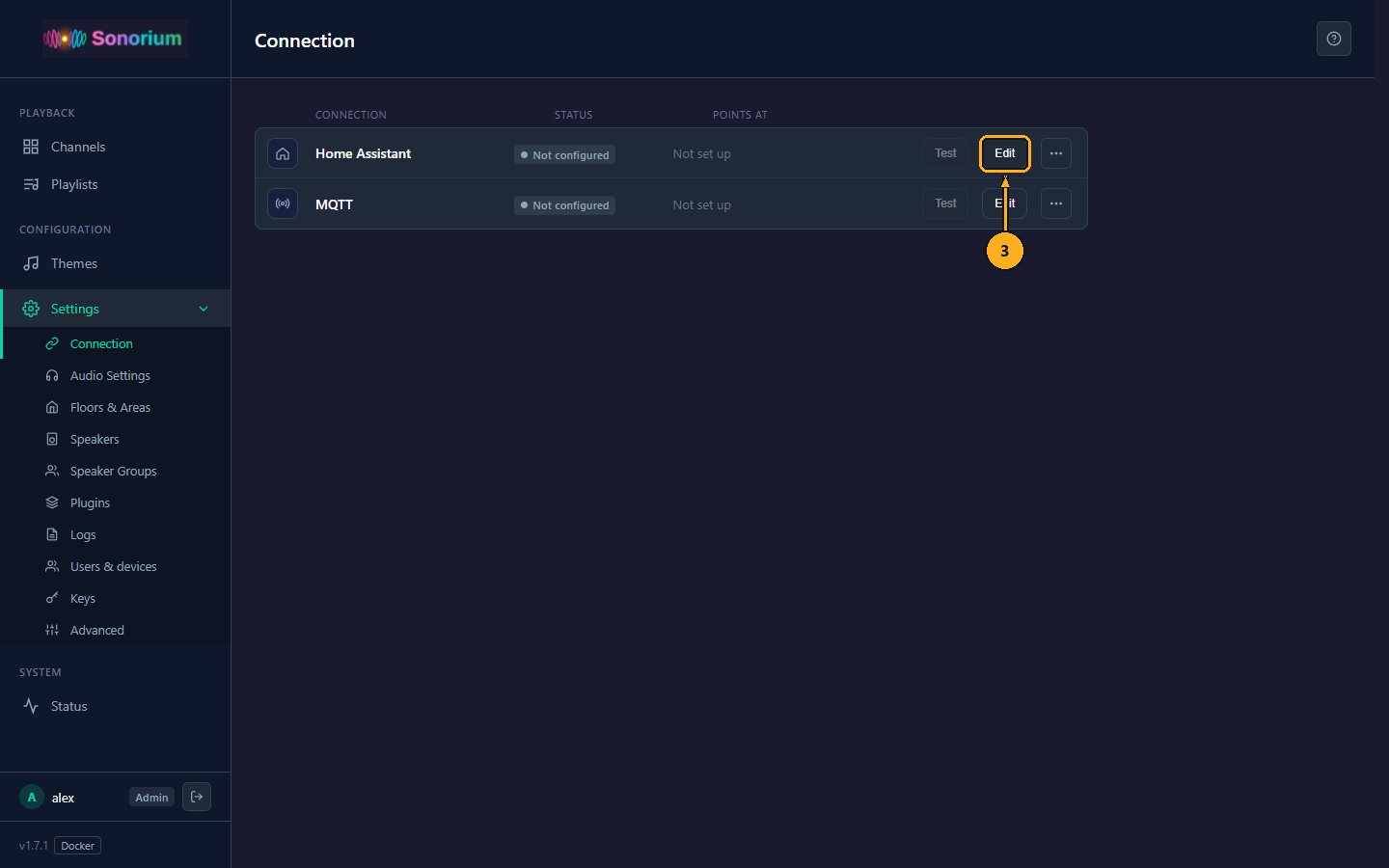This screenshot has height=868, width=1389.
Task: Open Speaker Groups
Action: click(116, 471)
